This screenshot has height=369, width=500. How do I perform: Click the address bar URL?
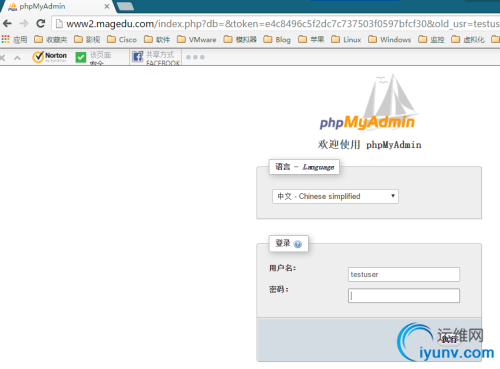283,24
